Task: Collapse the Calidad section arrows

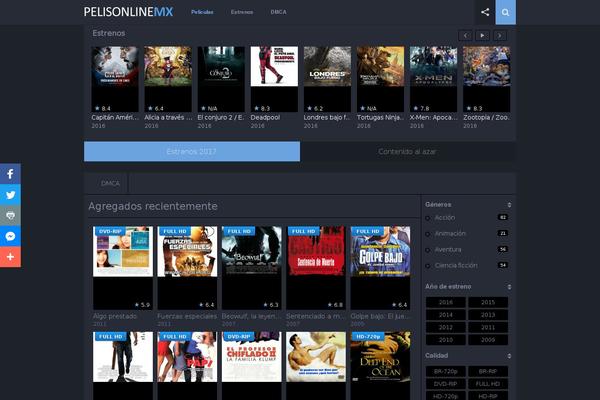Action: pyautogui.click(x=509, y=356)
